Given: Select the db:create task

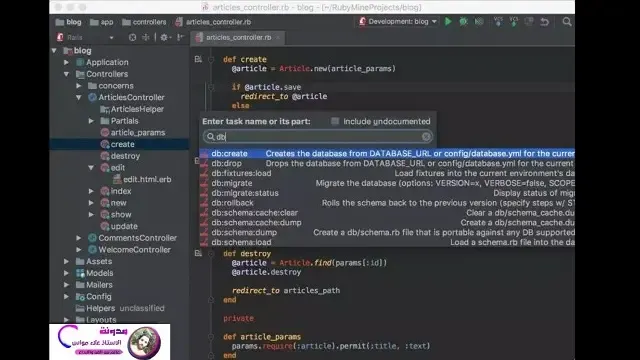Looking at the screenshot, I should pyautogui.click(x=387, y=154).
